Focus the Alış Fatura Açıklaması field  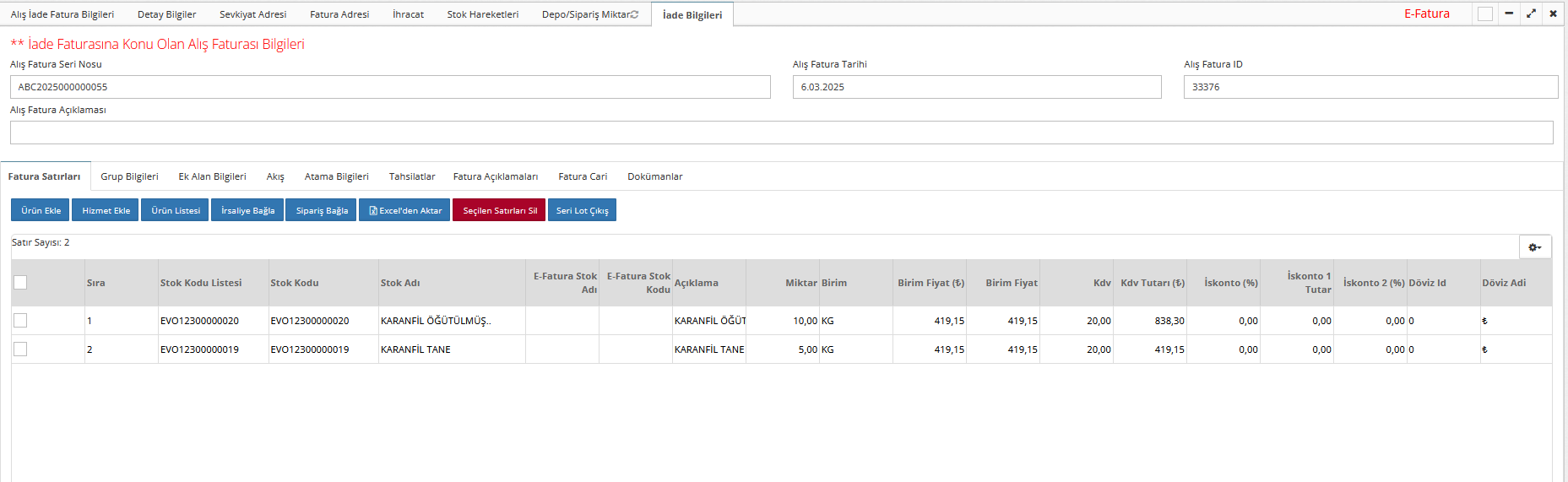(x=781, y=133)
